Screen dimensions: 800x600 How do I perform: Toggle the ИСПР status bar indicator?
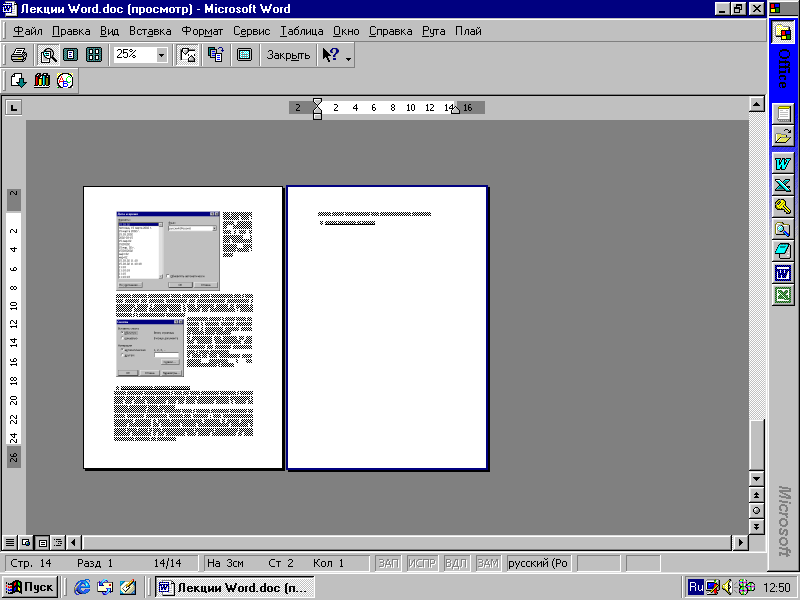[422, 563]
